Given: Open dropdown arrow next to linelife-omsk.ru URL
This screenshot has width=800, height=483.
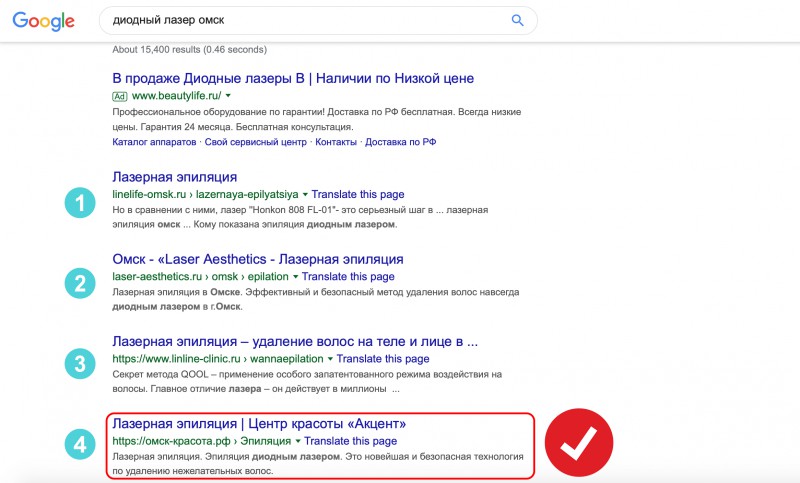Looking at the screenshot, I should [x=306, y=193].
